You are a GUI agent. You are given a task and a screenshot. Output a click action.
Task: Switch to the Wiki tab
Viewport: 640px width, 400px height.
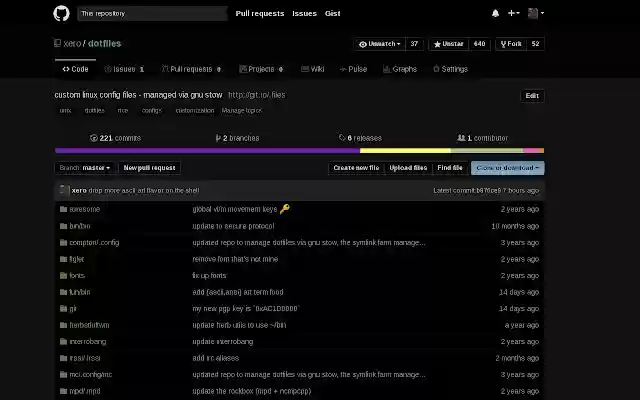[x=313, y=69]
